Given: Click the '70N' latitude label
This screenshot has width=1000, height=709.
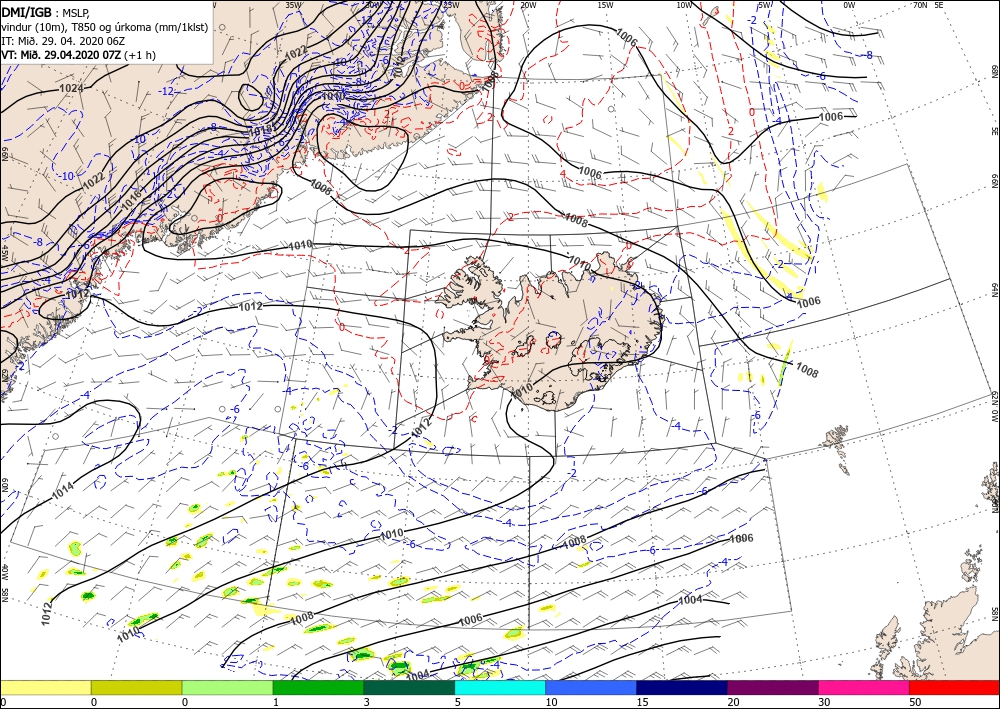Looking at the screenshot, I should [x=920, y=5].
